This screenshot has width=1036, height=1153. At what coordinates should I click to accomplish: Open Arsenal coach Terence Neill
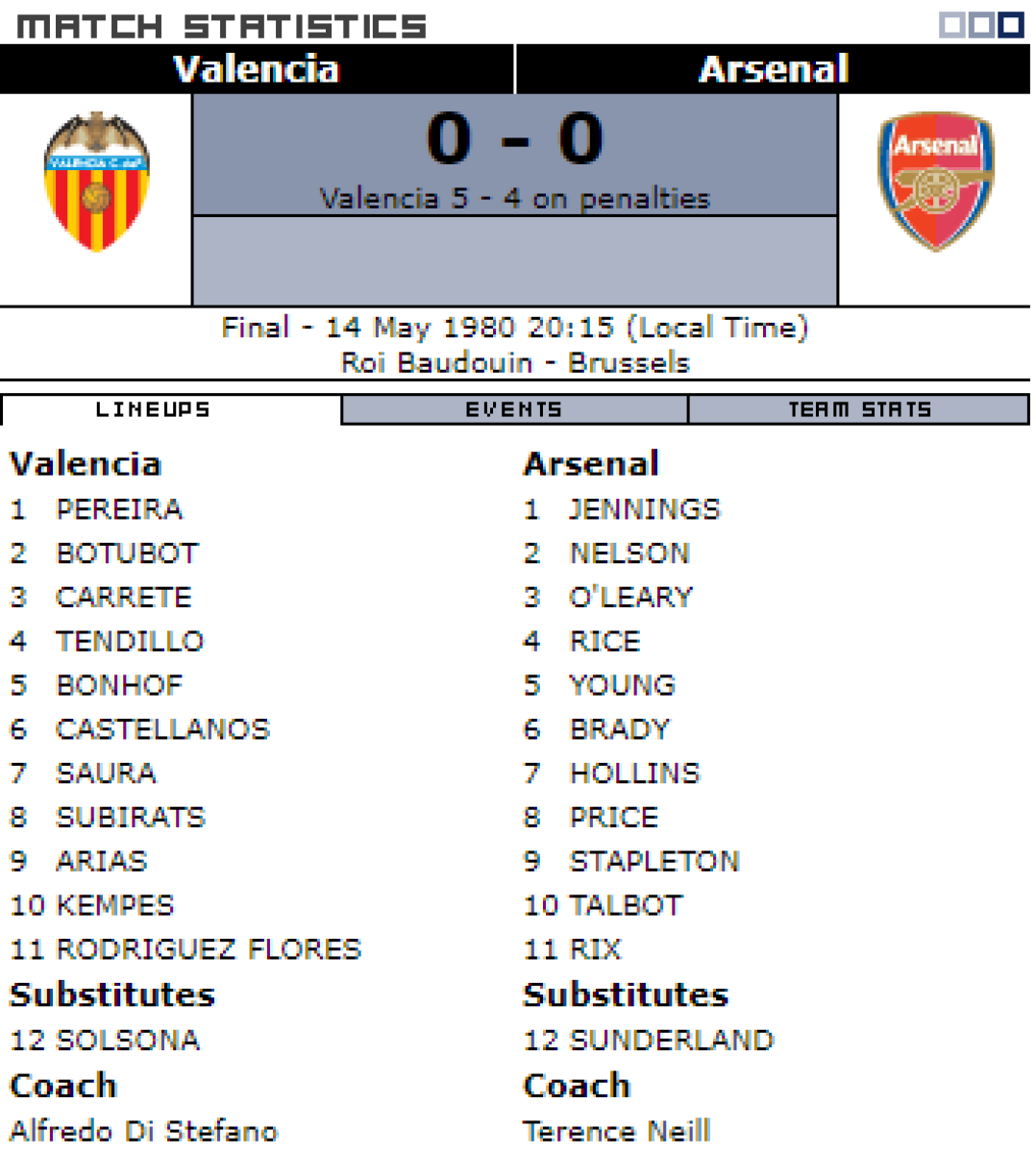[617, 1130]
